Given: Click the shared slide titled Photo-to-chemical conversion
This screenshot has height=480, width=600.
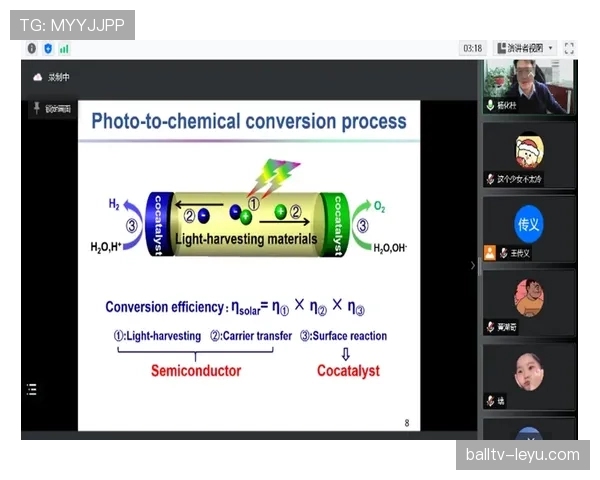Looking at the screenshot, I should coord(249,265).
